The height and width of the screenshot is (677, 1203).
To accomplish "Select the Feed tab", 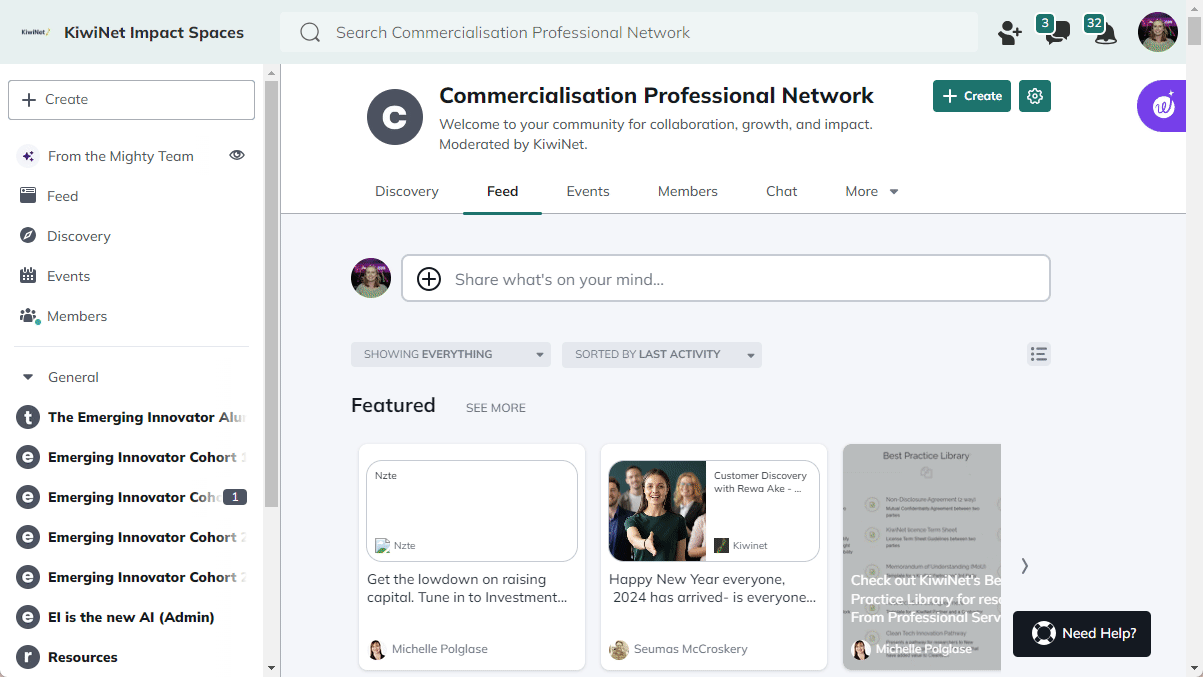I will tap(503, 191).
